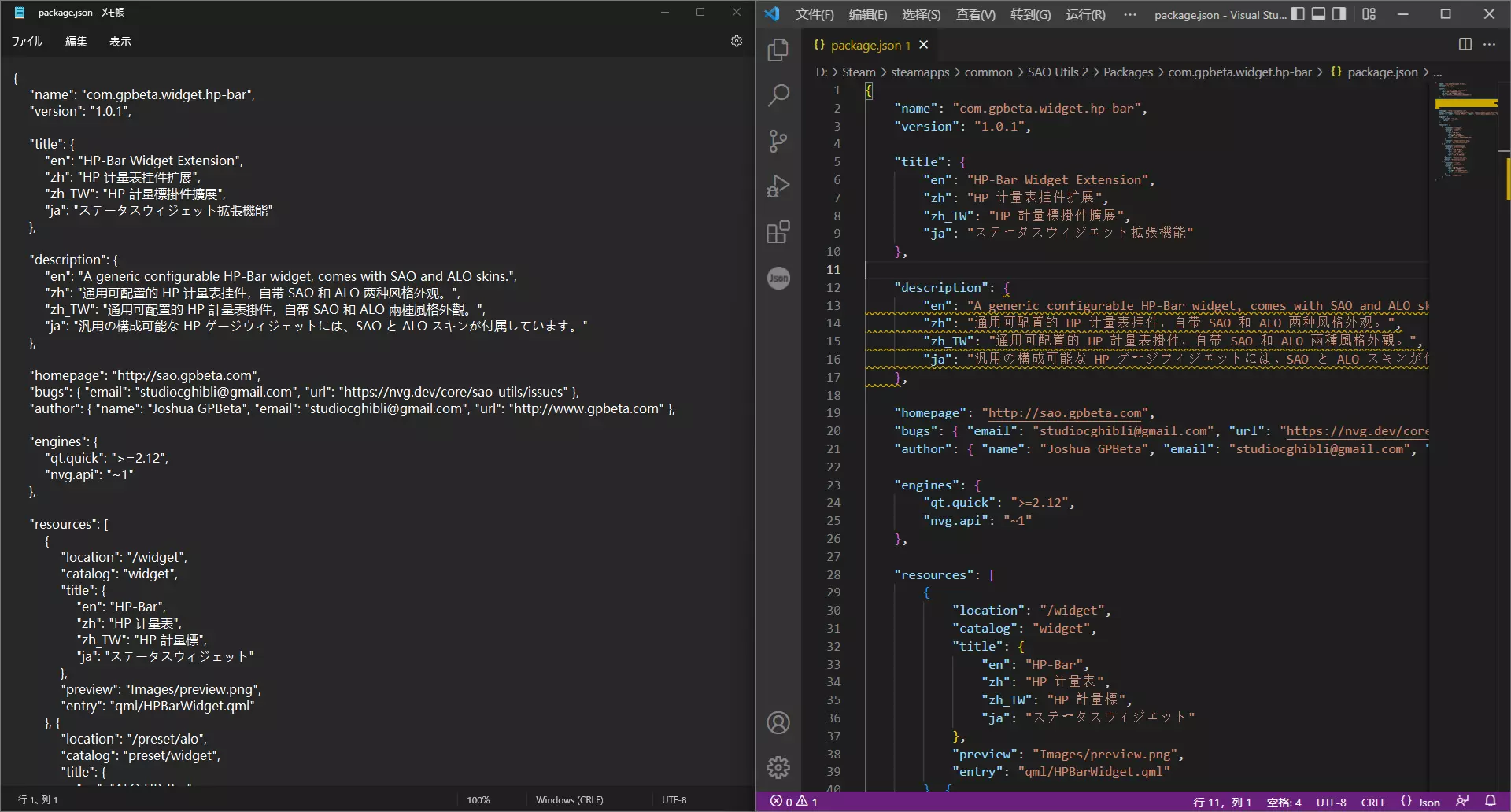The image size is (1511, 812).
Task: Open Notepad settings gear
Action: point(736,41)
